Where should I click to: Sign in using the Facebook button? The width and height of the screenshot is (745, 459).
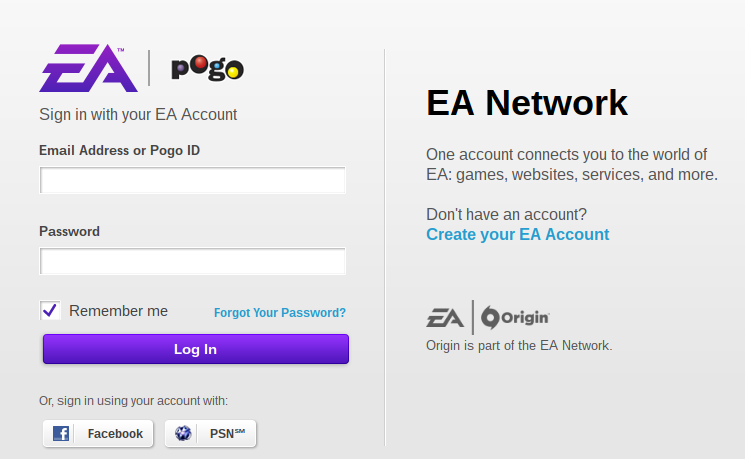click(98, 433)
